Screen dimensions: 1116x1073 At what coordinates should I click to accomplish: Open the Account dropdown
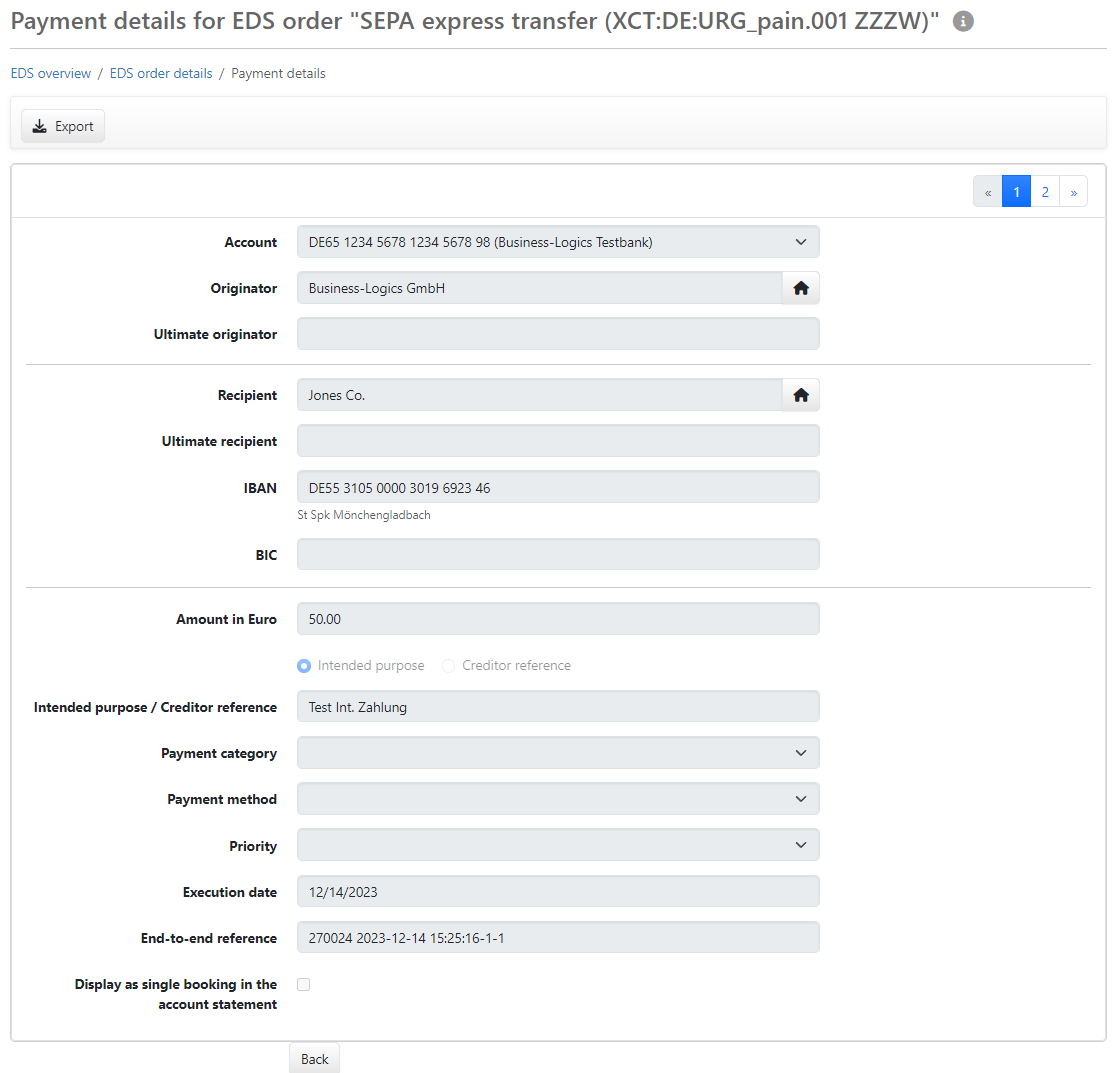(558, 242)
